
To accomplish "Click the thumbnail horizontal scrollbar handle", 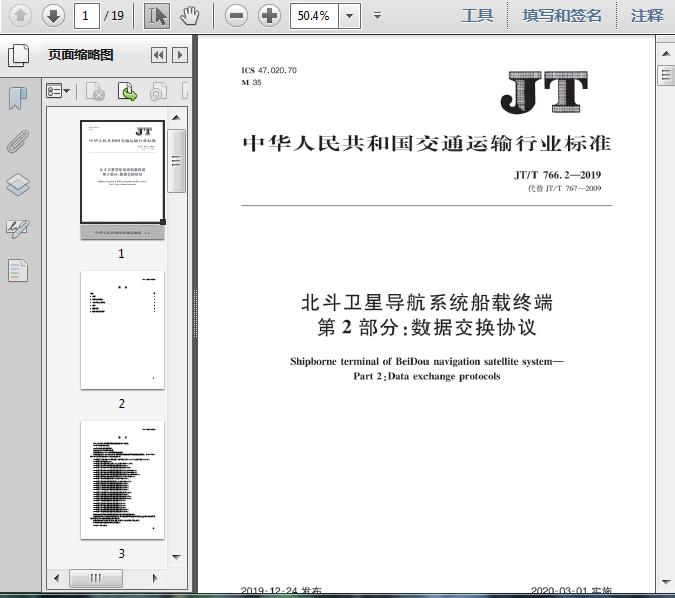I will (x=96, y=578).
